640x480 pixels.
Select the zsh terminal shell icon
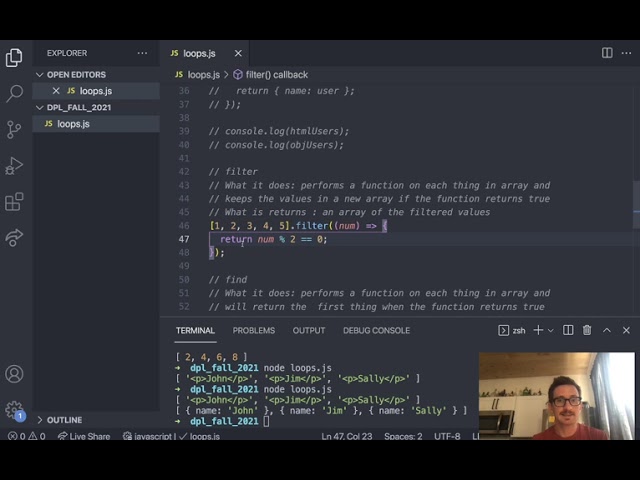503,330
